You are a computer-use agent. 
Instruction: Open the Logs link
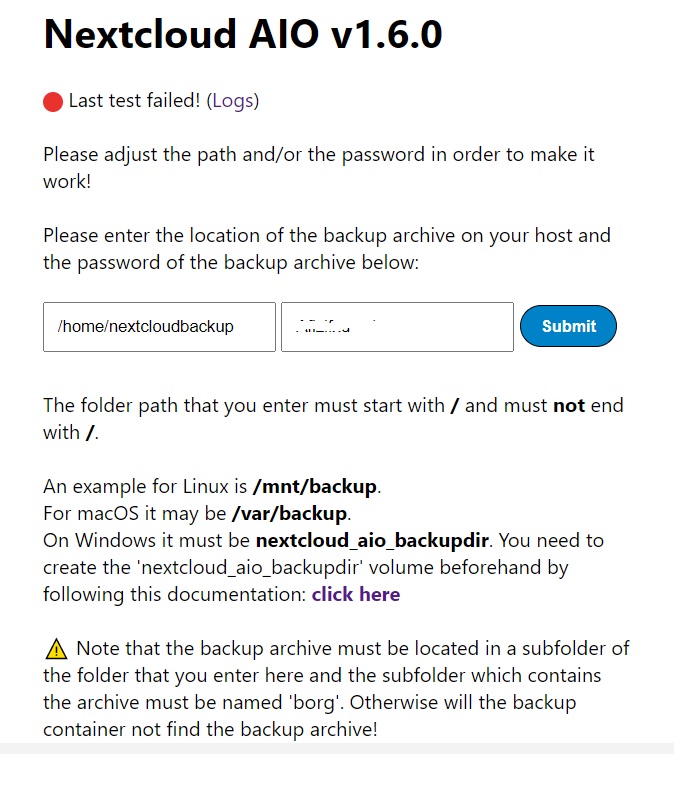click(233, 100)
